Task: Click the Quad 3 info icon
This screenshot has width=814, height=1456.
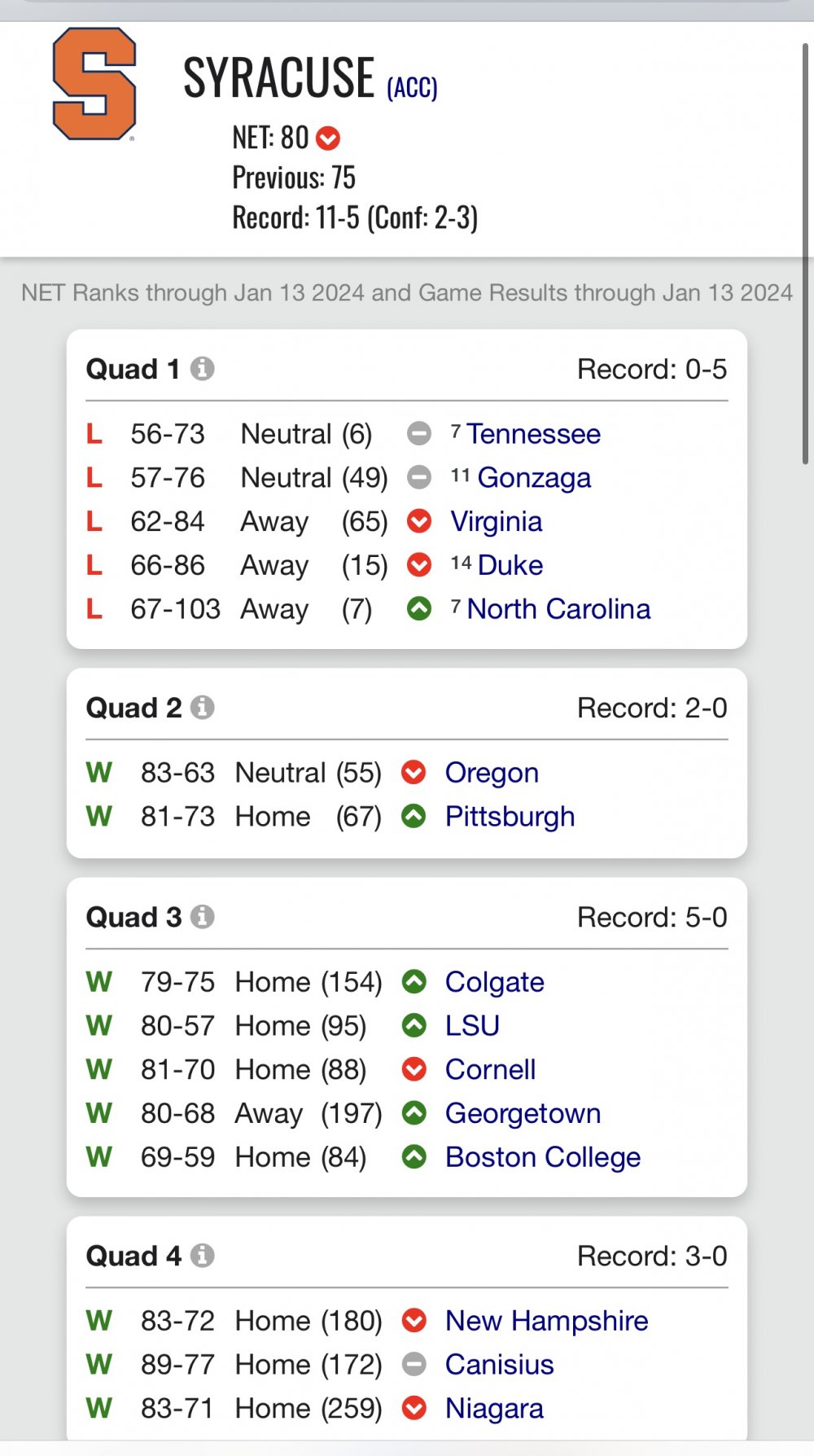Action: tap(203, 917)
